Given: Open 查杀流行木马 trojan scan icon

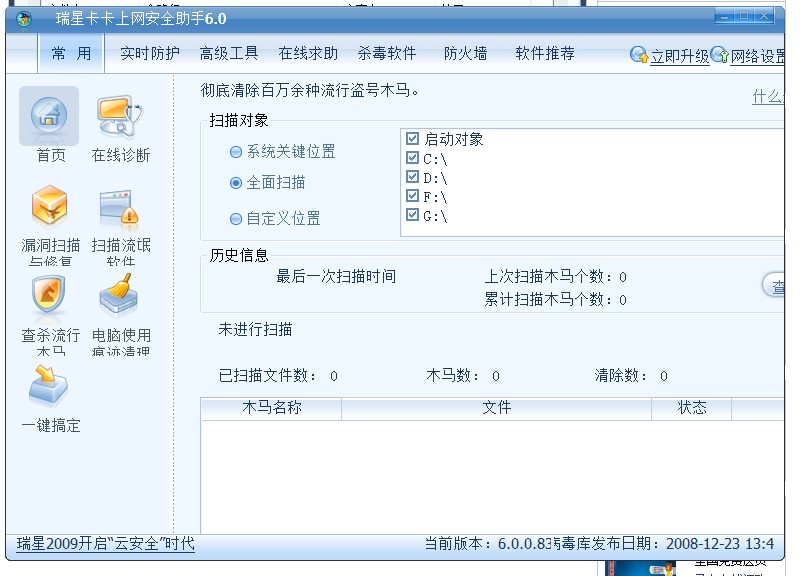Looking at the screenshot, I should pos(48,296).
